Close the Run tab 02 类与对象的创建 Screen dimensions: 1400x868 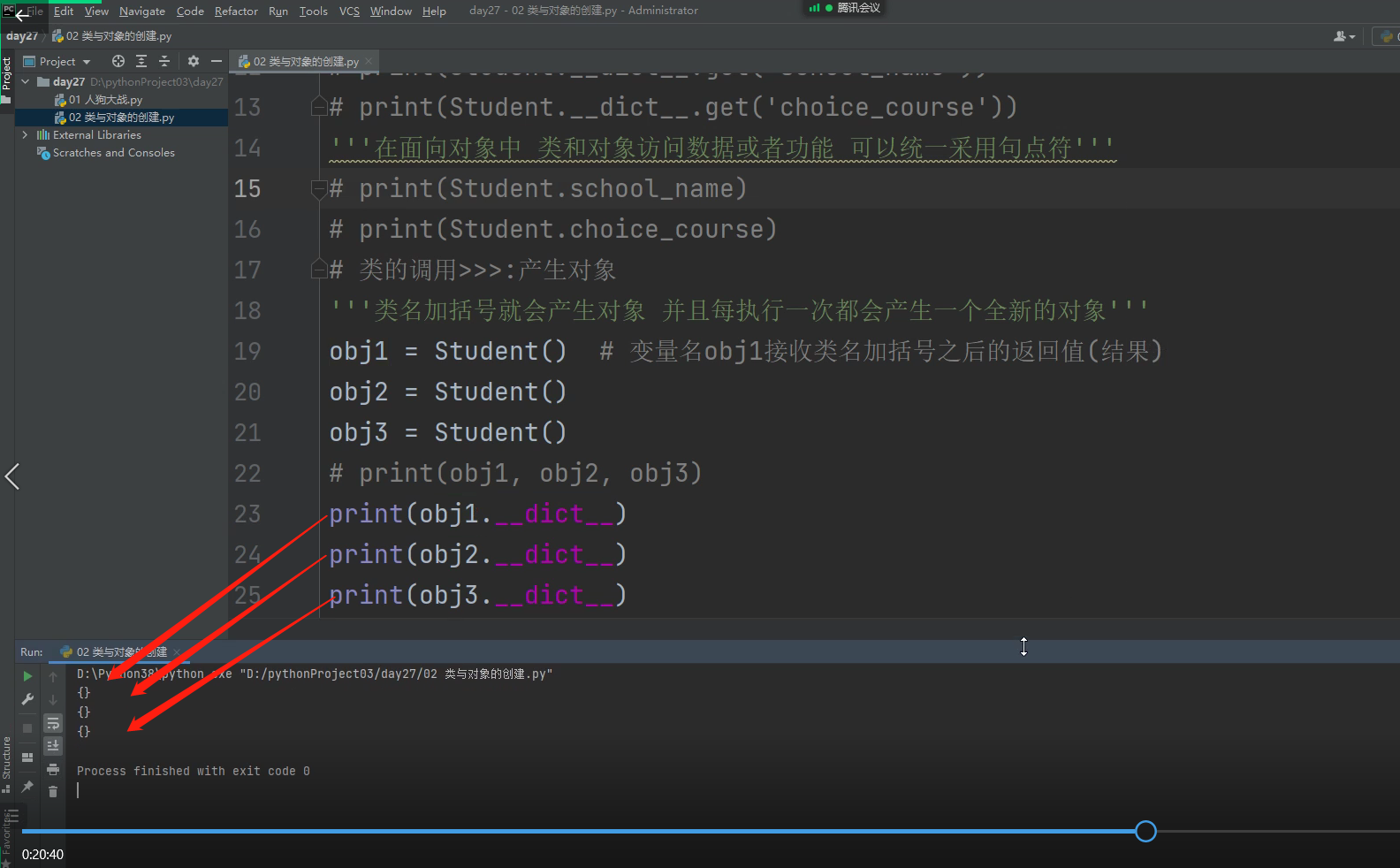pyautogui.click(x=177, y=652)
